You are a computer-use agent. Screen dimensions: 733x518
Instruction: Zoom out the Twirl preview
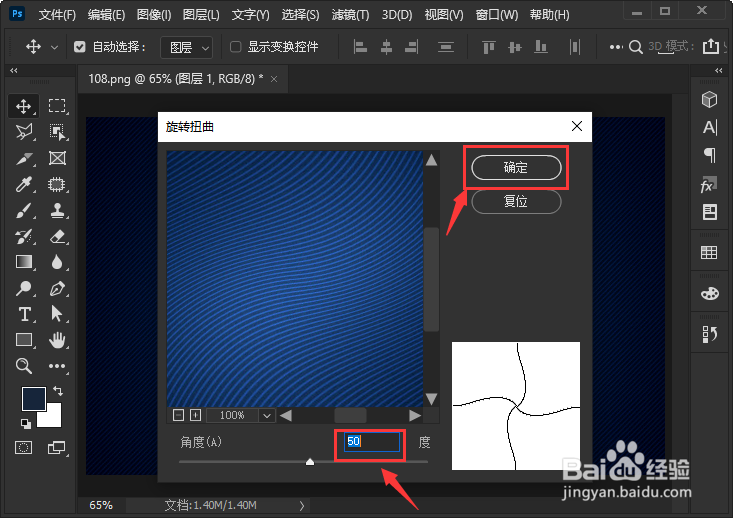178,415
